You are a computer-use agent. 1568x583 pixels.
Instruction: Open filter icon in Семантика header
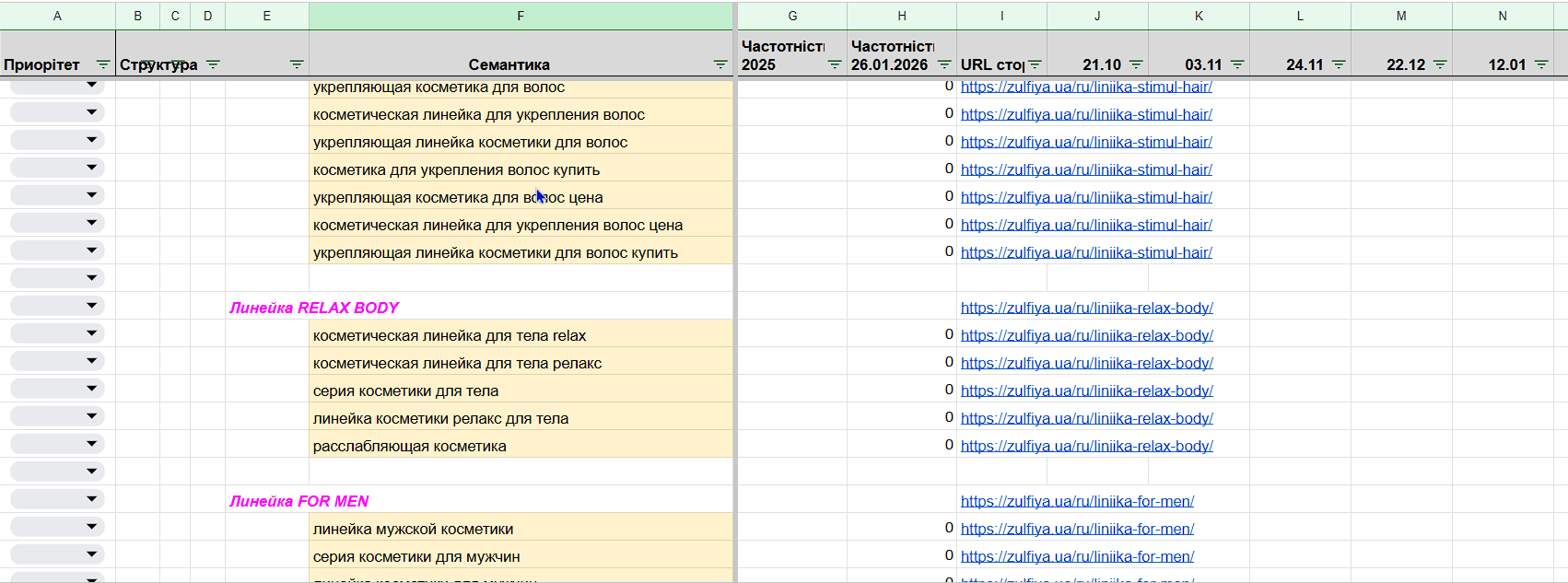click(720, 64)
